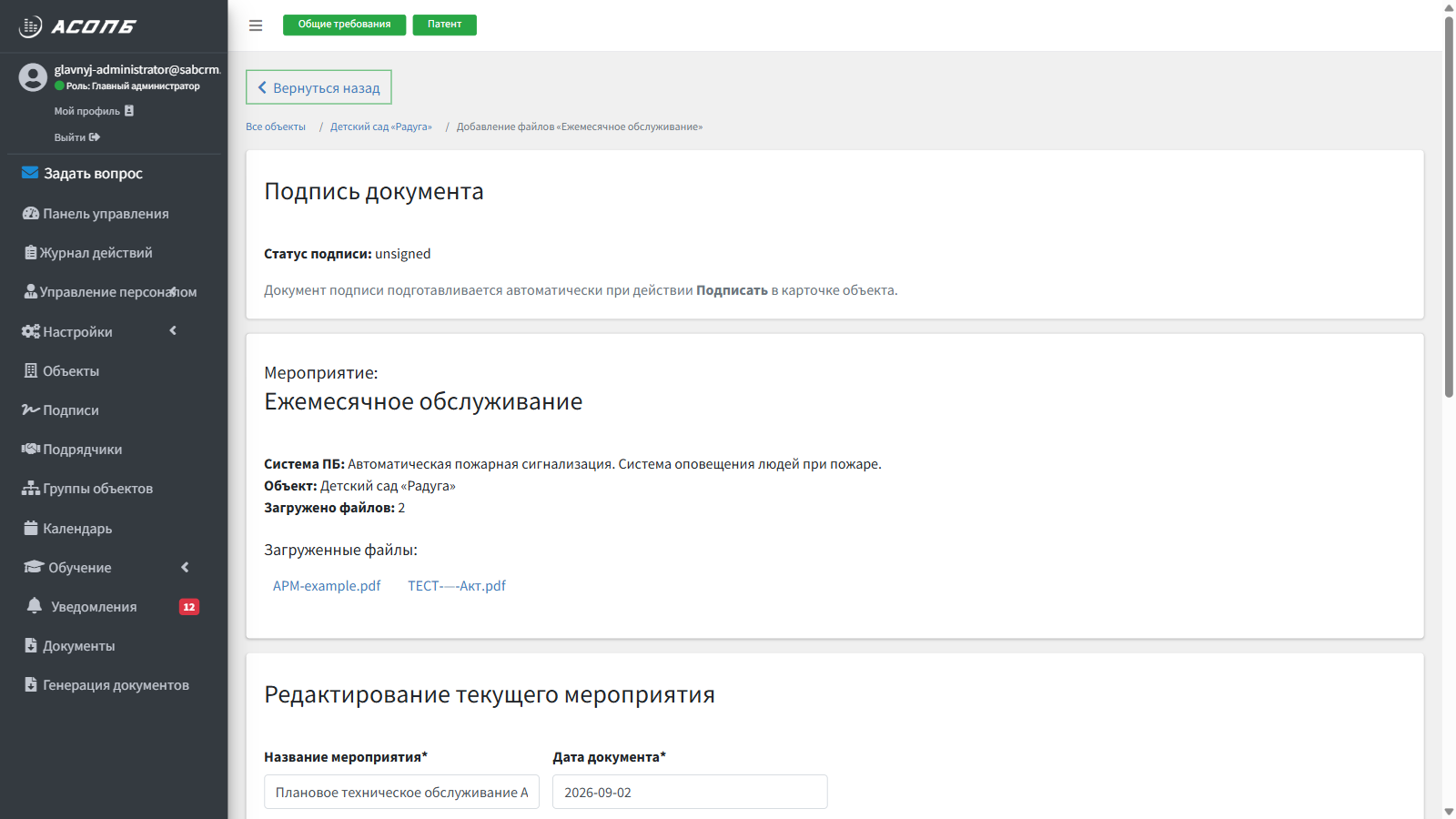Screen dimensions: 1456x819
Task: Click the red 12 notifications badge
Action: tap(189, 607)
